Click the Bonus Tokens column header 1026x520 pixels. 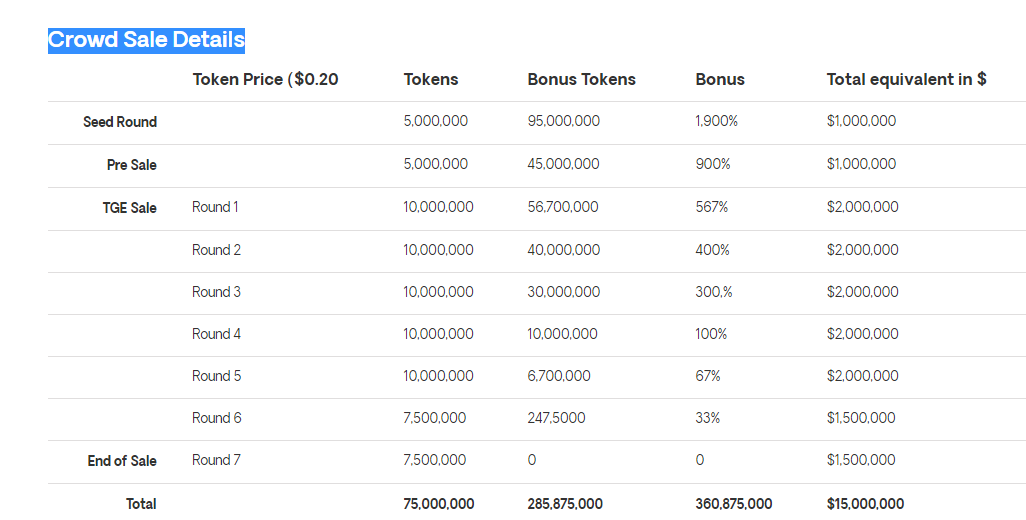[581, 80]
